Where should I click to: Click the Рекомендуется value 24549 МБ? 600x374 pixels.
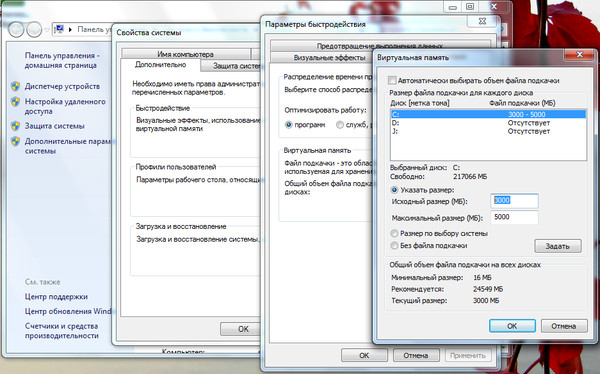click(488, 289)
